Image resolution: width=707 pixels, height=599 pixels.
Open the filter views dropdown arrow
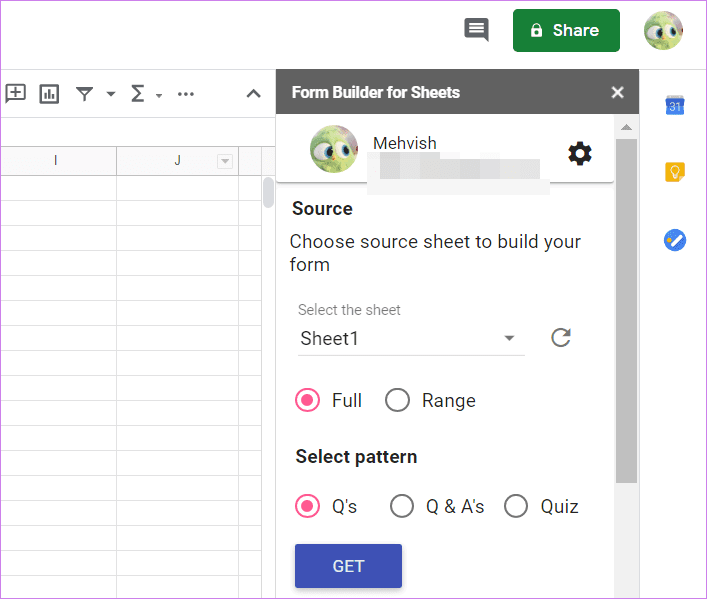pyautogui.click(x=110, y=94)
